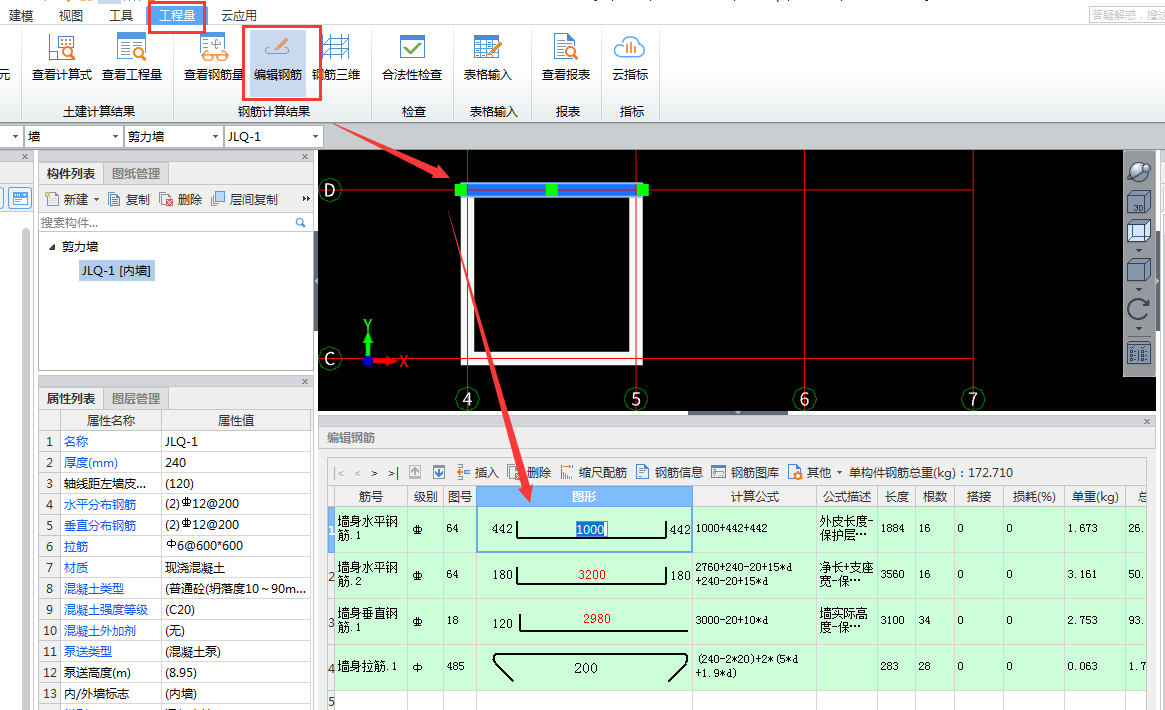Open the 视图 ribbon tab

[71, 16]
